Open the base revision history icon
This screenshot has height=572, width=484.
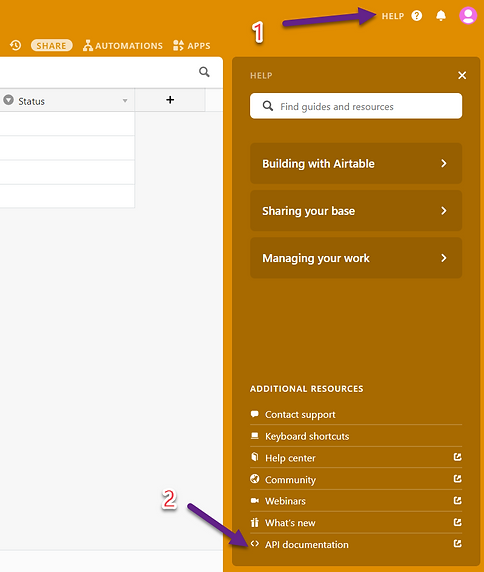(15, 45)
